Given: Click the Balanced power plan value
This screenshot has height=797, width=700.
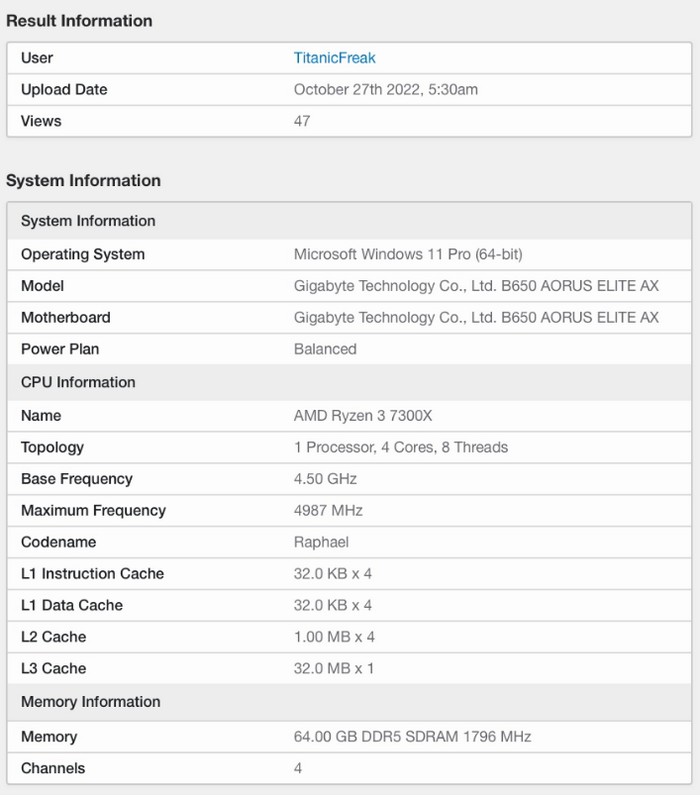Looking at the screenshot, I should (x=325, y=349).
